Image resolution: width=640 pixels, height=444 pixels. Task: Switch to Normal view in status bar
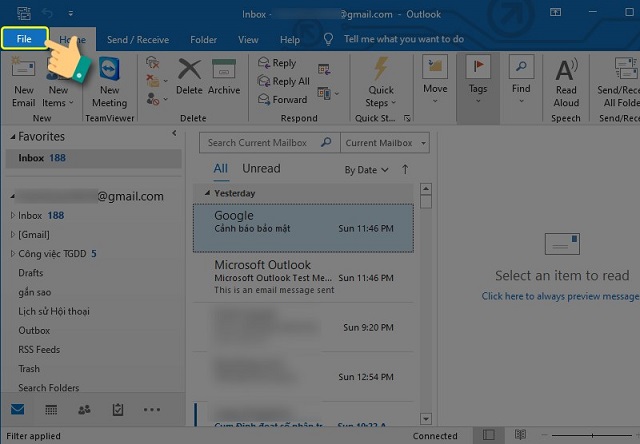(x=489, y=435)
